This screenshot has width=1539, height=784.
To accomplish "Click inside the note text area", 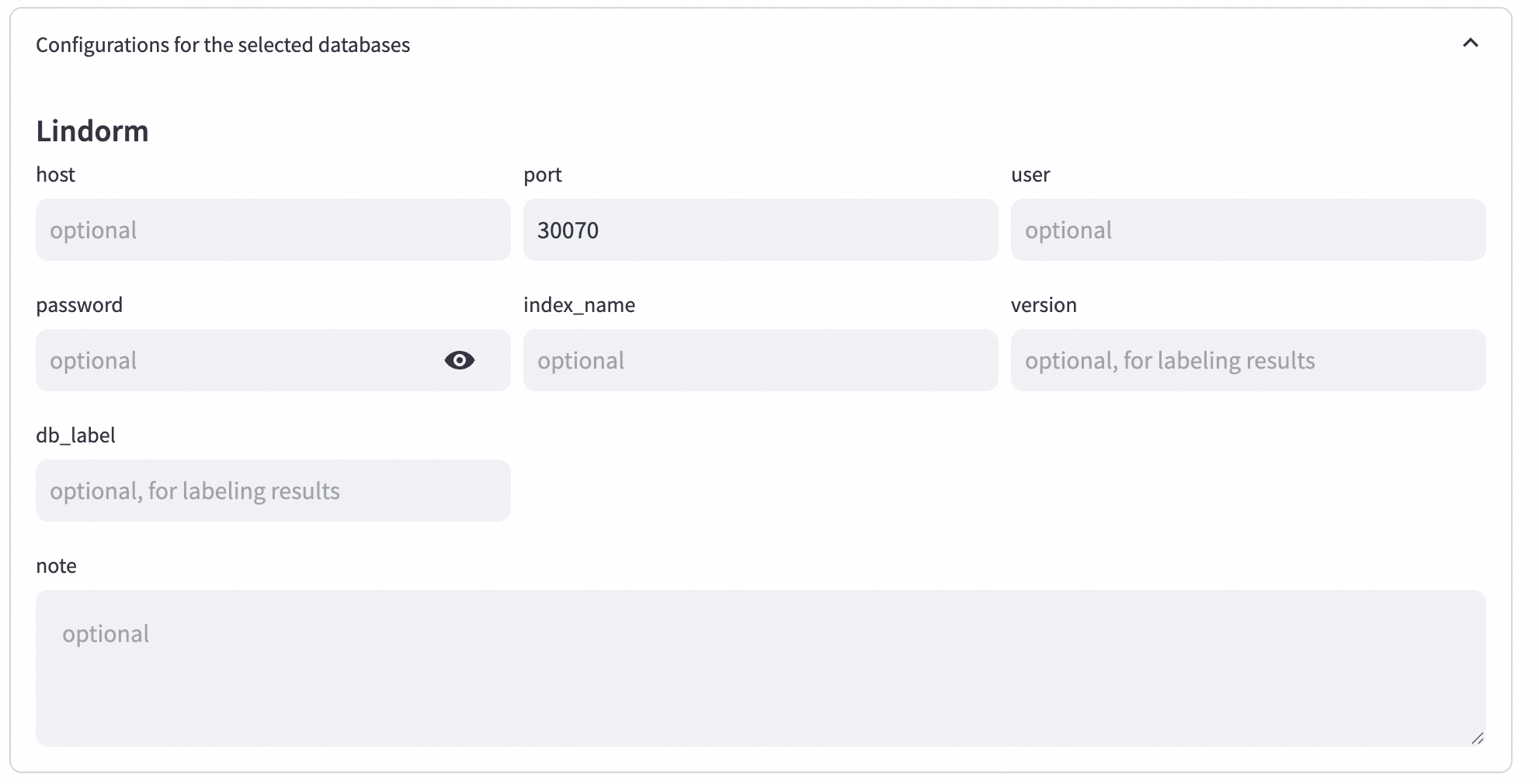I will click(759, 668).
